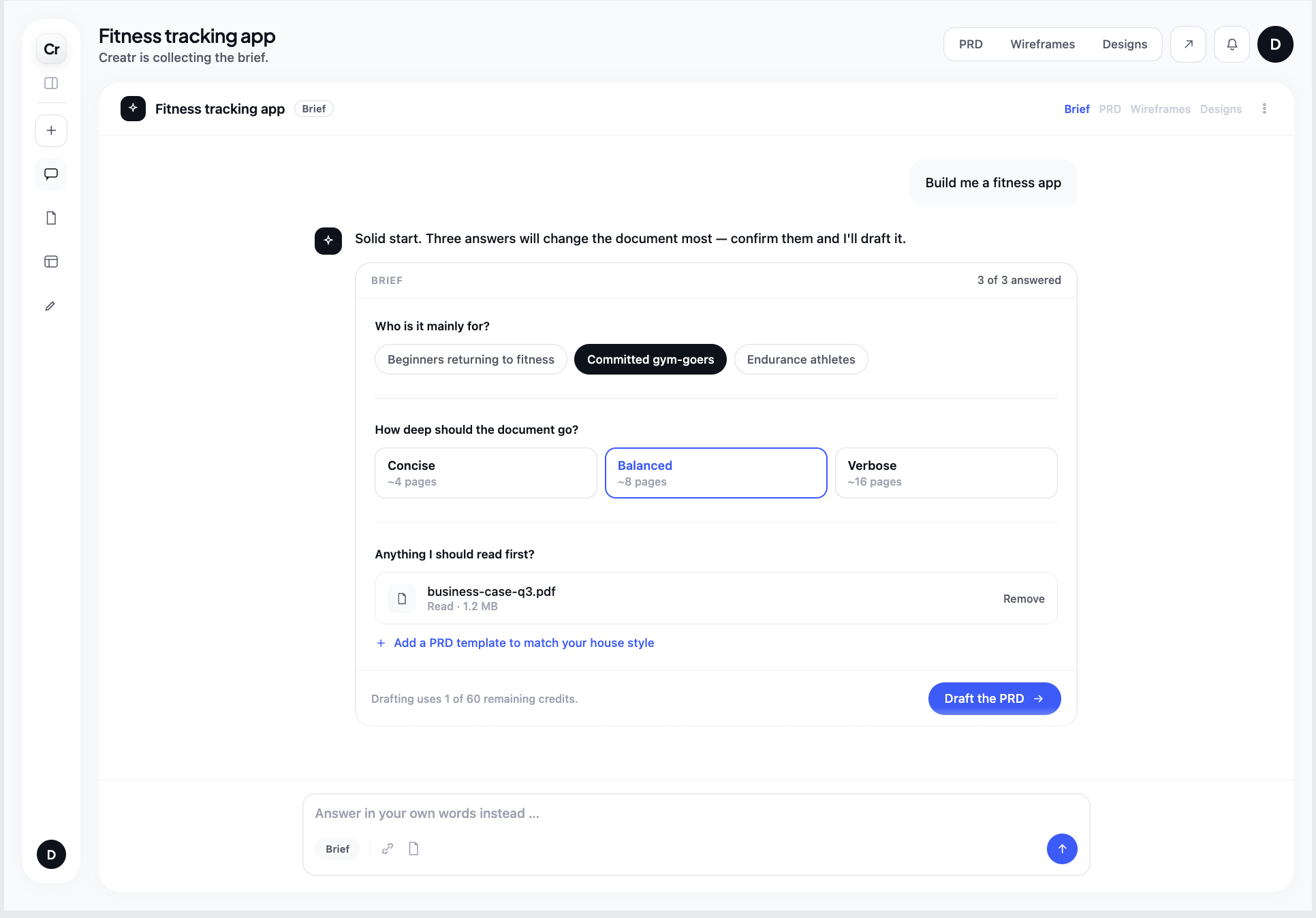The width and height of the screenshot is (1316, 918).
Task: Open the wireframe layout sidebar icon
Action: point(51,262)
